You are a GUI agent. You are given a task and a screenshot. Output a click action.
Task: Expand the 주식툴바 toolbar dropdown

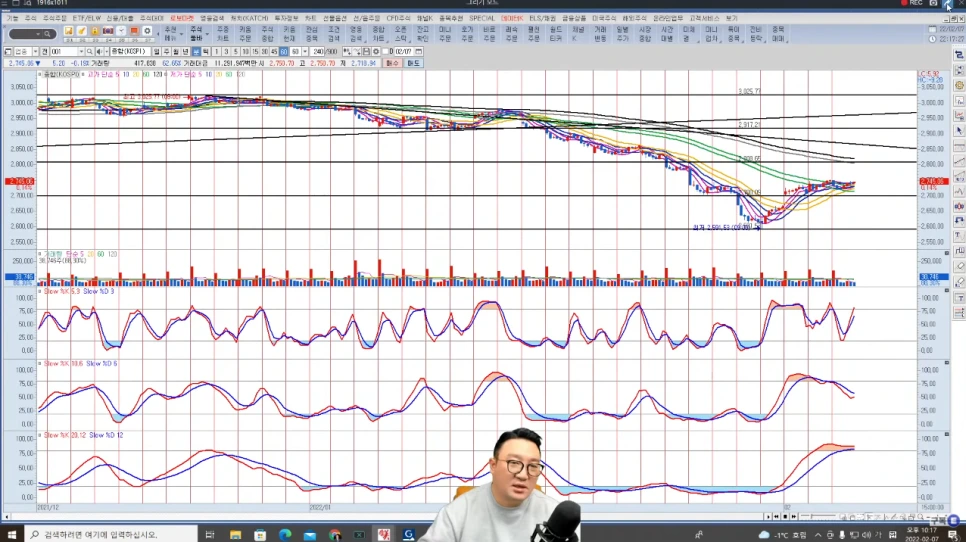[x=207, y=34]
